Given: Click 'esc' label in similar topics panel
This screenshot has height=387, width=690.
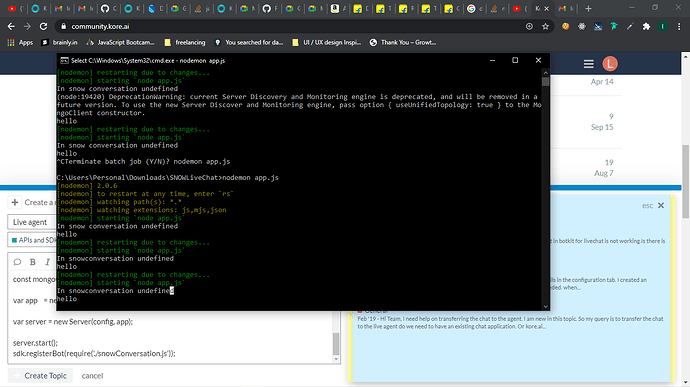Looking at the screenshot, I should [x=647, y=206].
